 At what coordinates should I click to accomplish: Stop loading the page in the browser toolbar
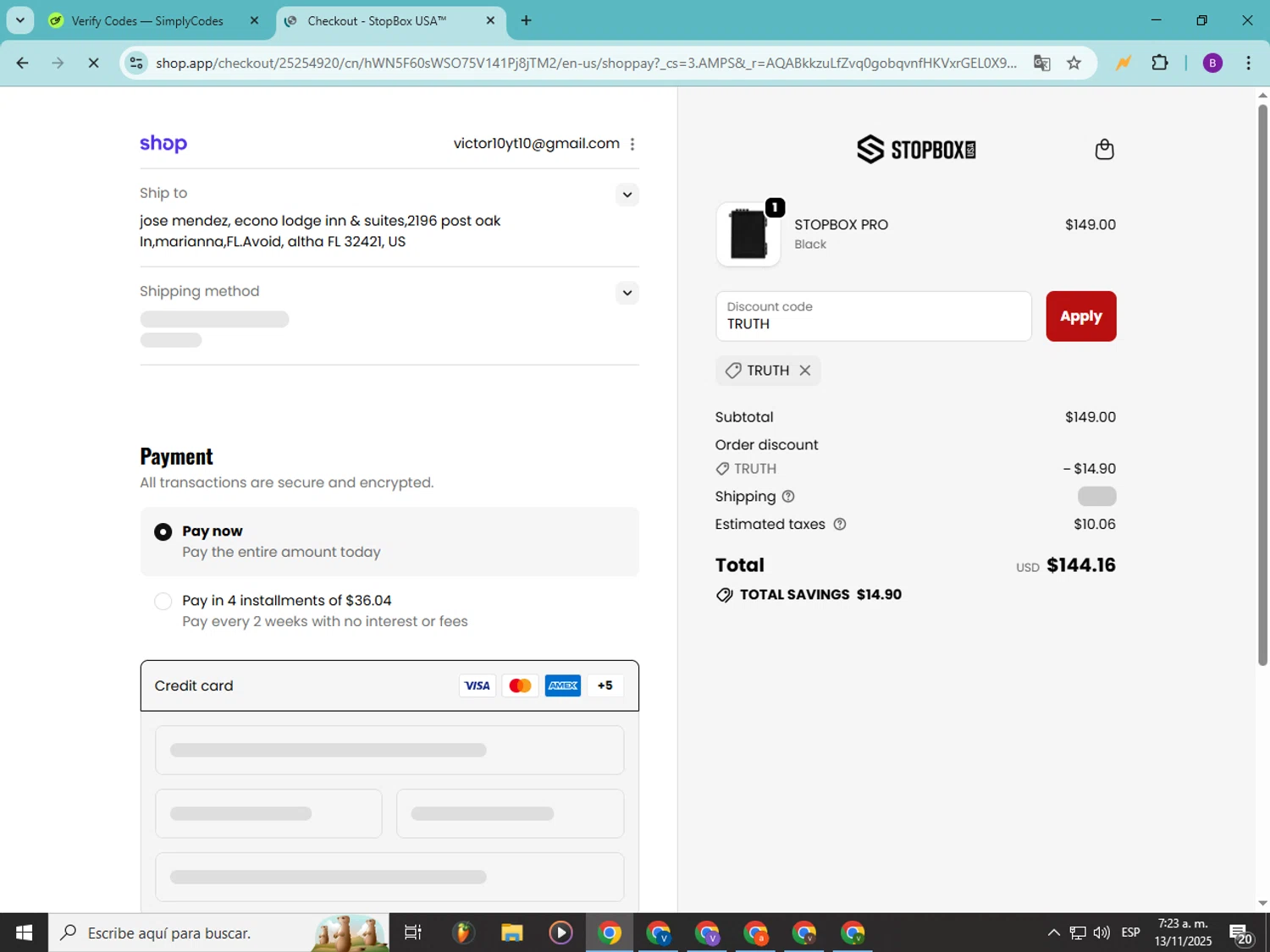coord(93,63)
